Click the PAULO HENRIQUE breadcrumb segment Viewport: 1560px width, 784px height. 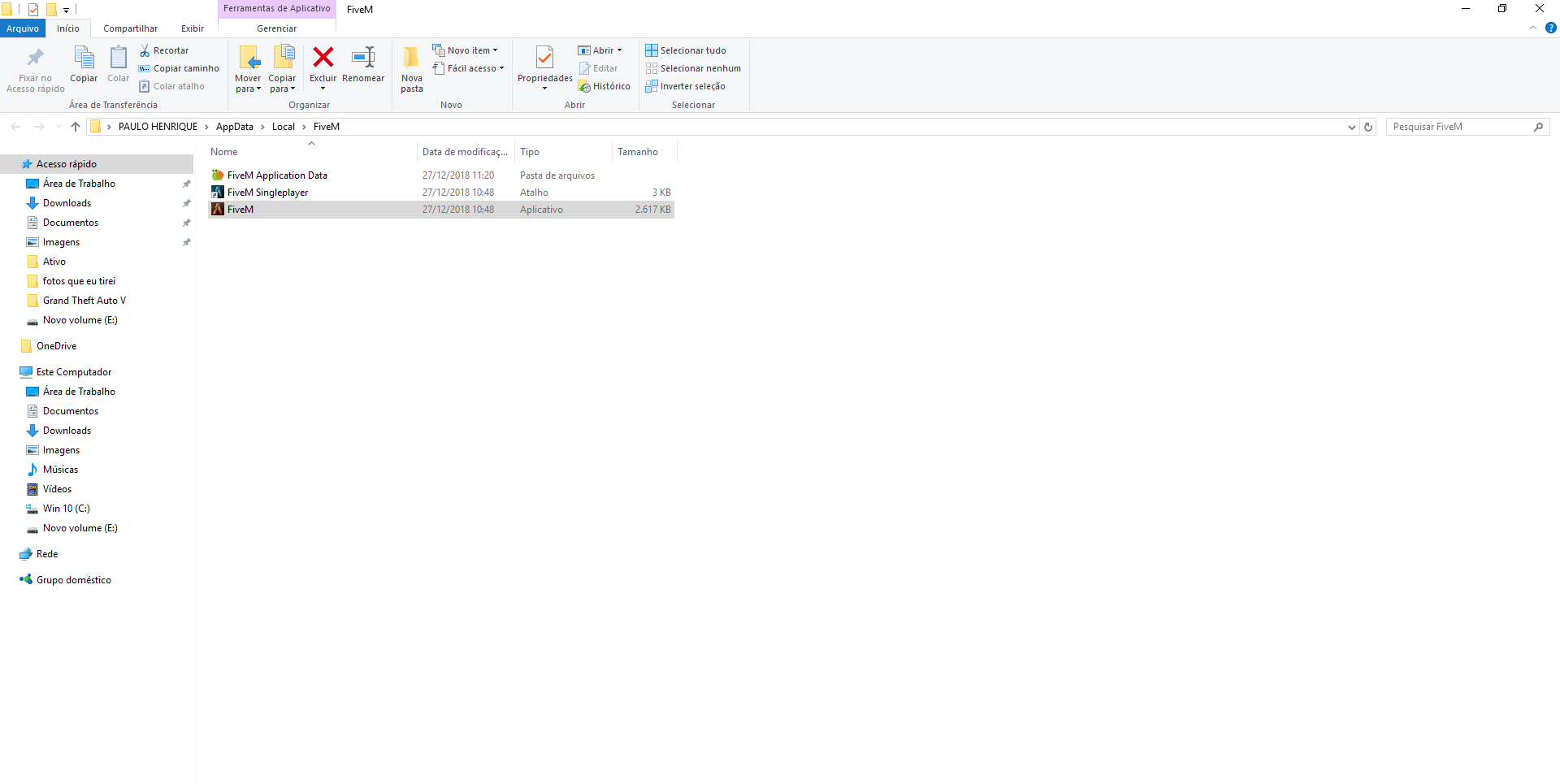point(158,127)
